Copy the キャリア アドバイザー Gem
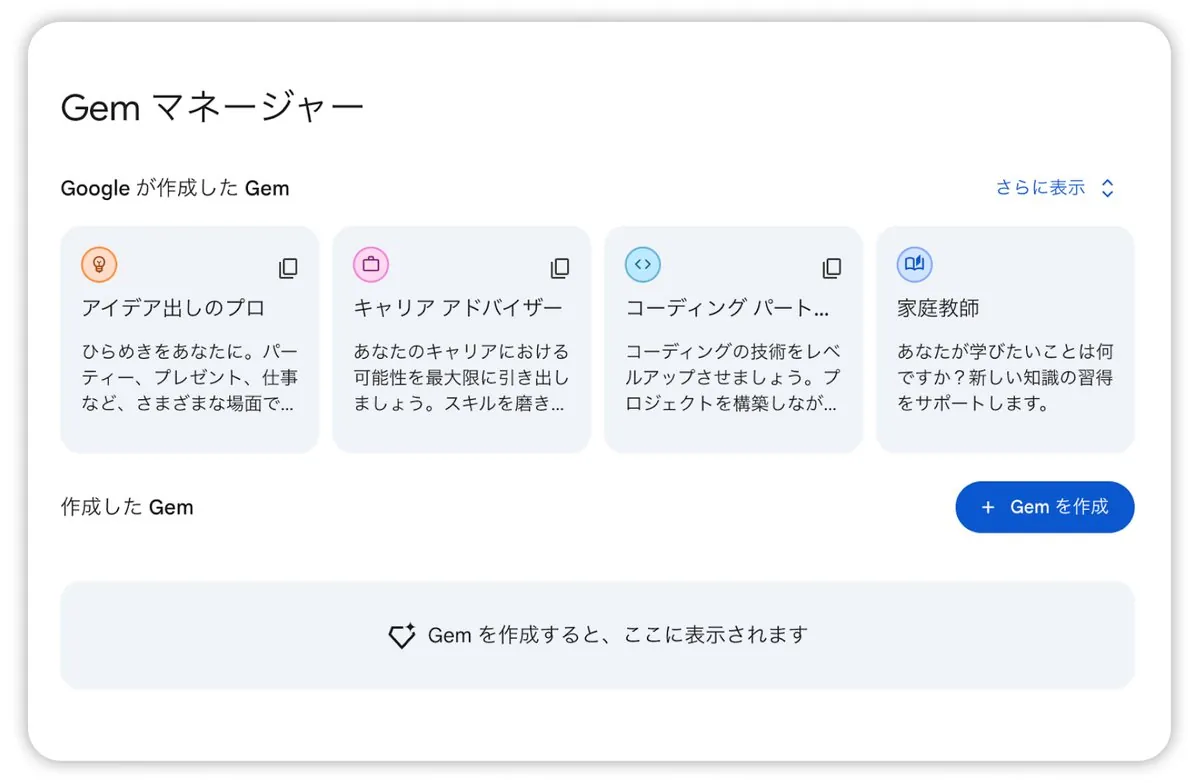This screenshot has width=1200, height=783. click(560, 268)
